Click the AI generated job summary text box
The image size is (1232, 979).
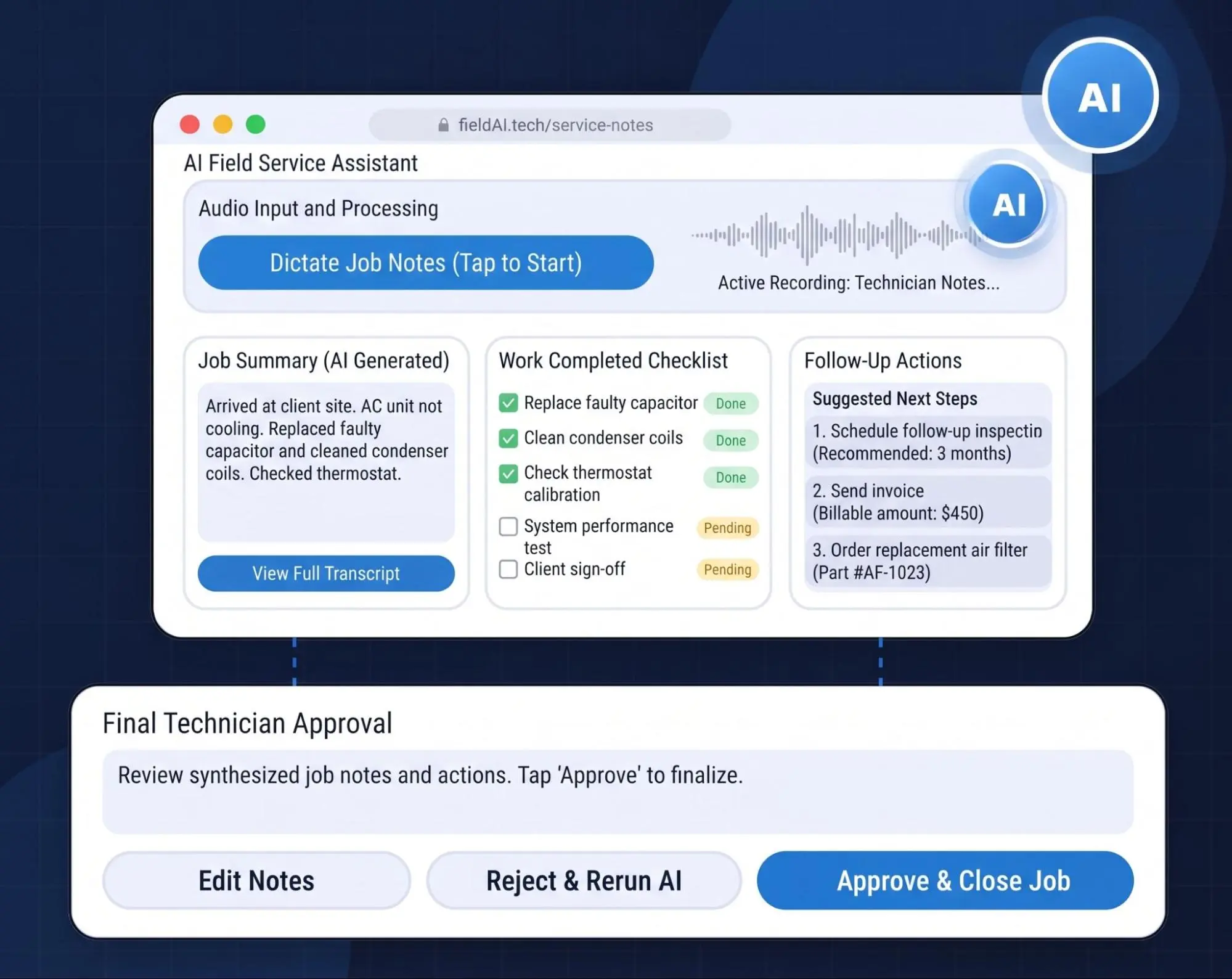click(326, 462)
